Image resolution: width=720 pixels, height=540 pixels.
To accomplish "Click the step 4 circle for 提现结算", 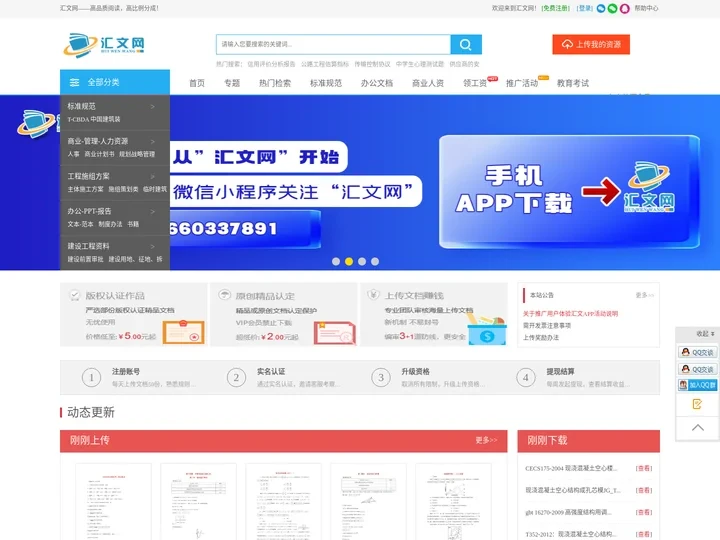I will [x=525, y=378].
